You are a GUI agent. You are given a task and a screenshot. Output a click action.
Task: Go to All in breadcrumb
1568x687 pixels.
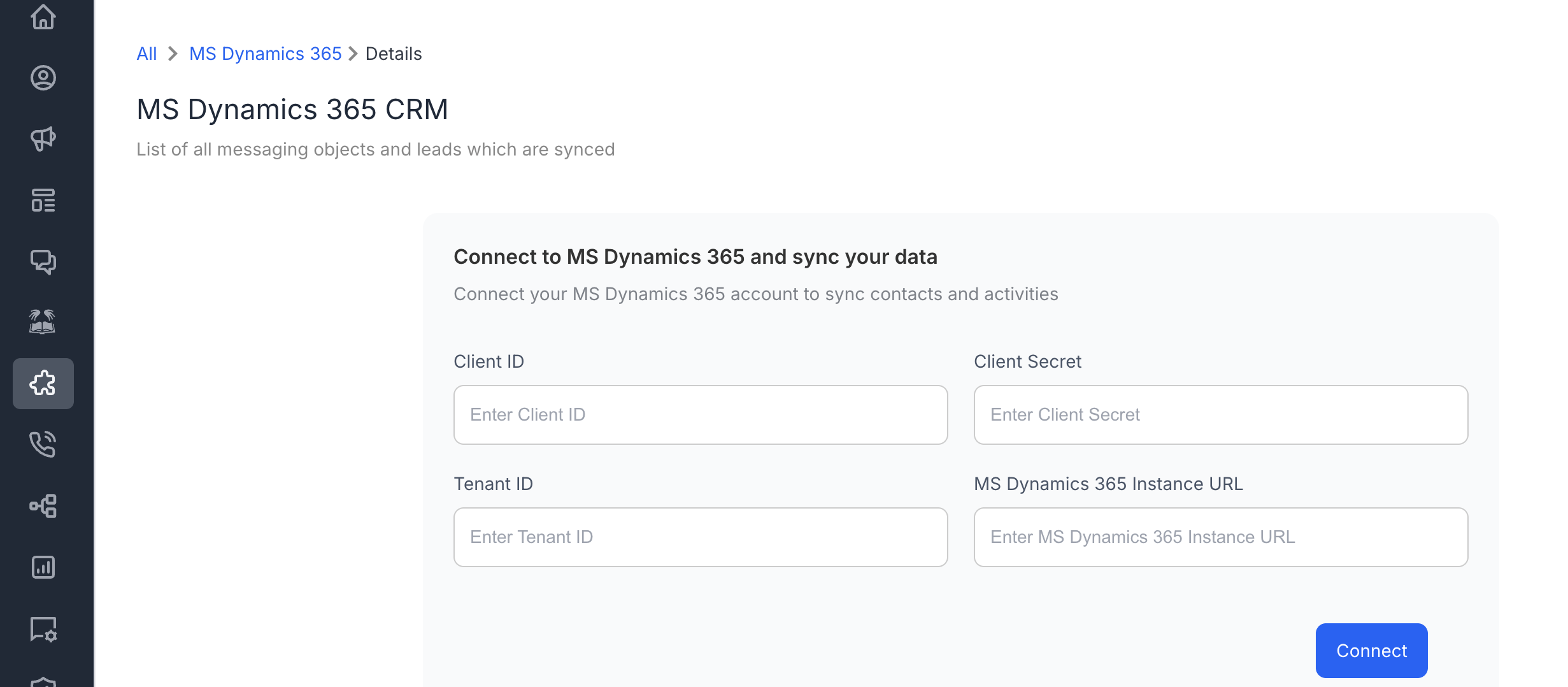[146, 54]
